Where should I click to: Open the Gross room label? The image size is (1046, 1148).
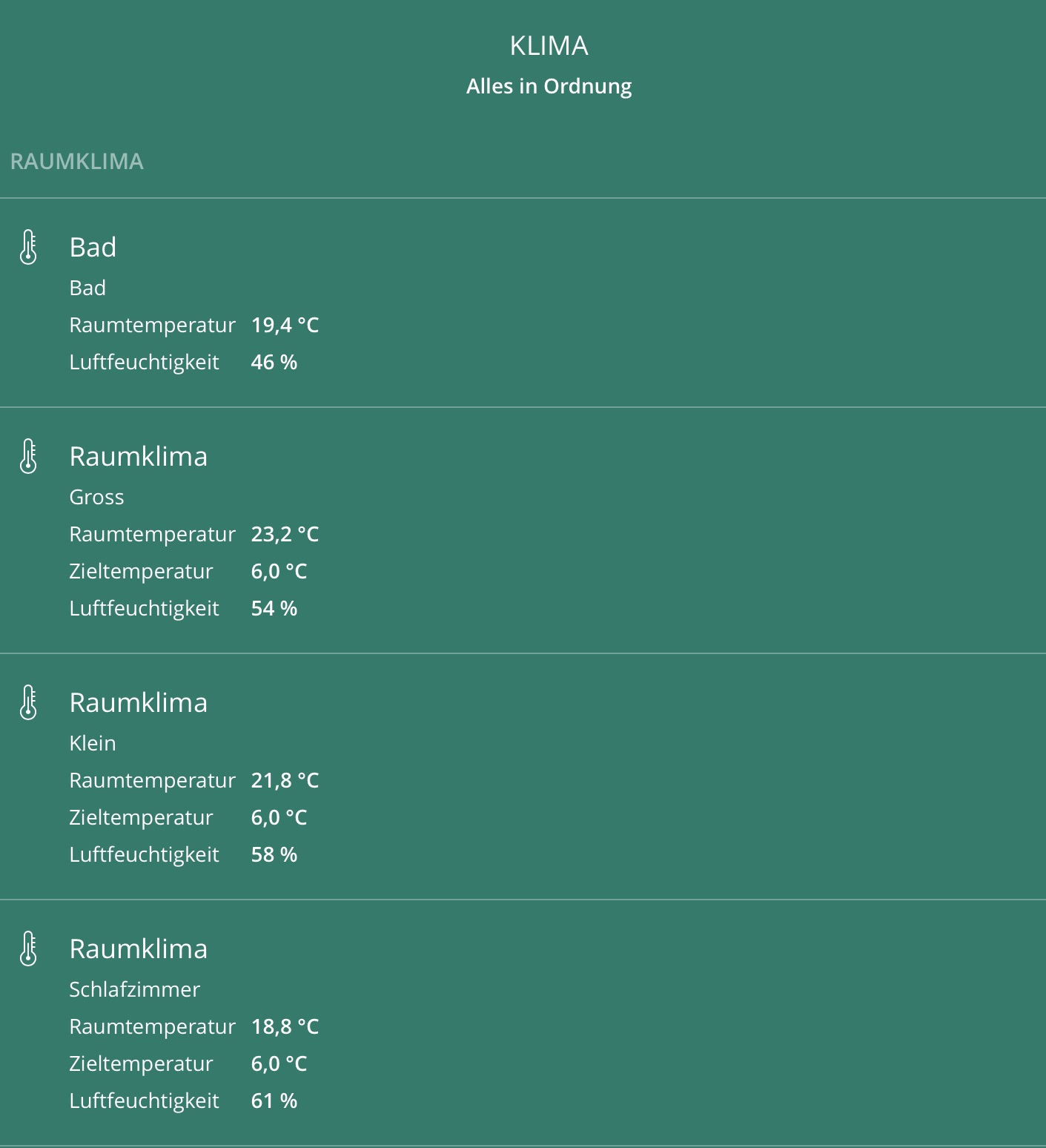coord(96,497)
